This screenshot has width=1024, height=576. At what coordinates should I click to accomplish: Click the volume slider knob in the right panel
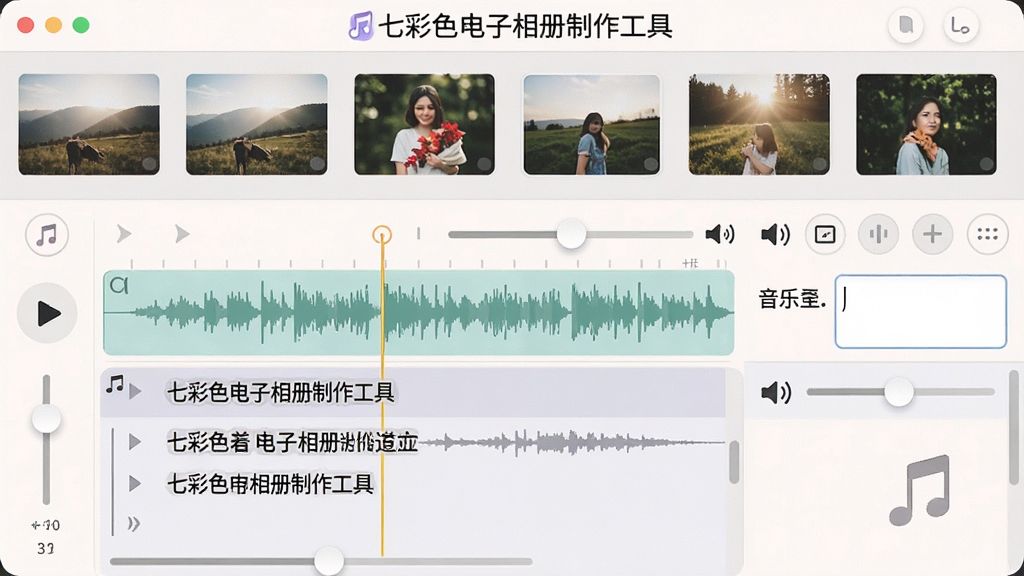point(899,392)
